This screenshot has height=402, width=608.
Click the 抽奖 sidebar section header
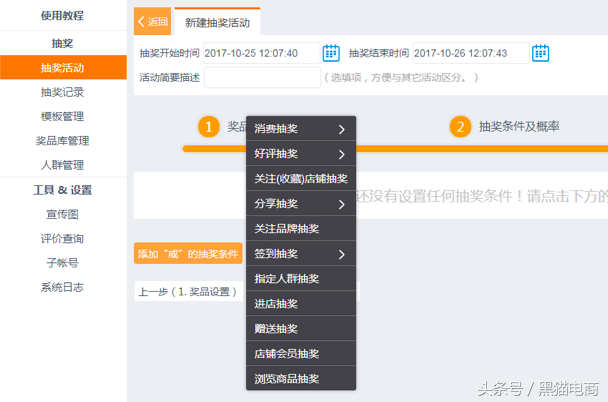(x=62, y=43)
